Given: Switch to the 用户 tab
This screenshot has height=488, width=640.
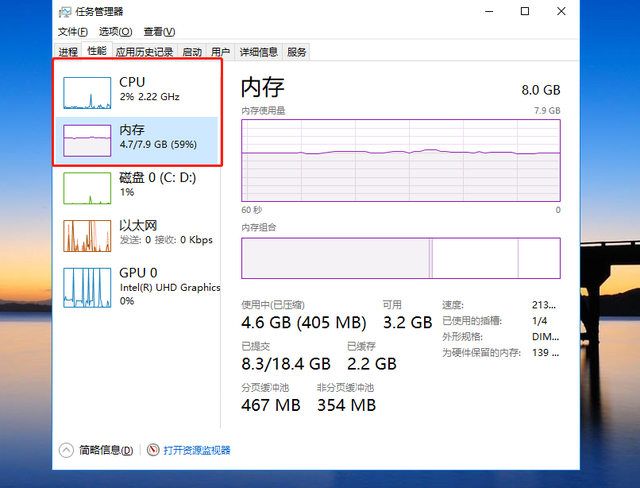Looking at the screenshot, I should (221, 52).
